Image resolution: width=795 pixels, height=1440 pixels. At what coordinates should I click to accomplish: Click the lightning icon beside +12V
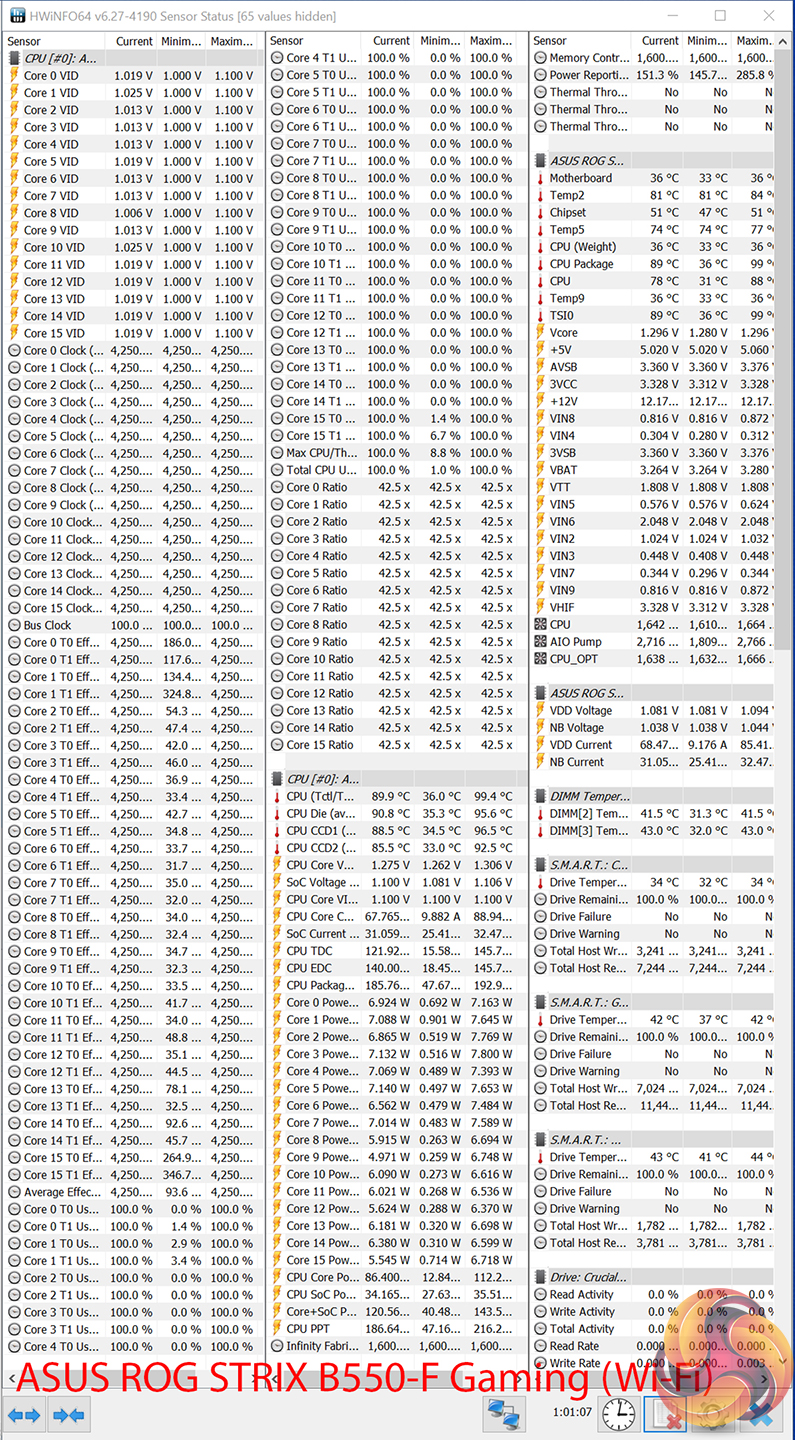point(540,401)
